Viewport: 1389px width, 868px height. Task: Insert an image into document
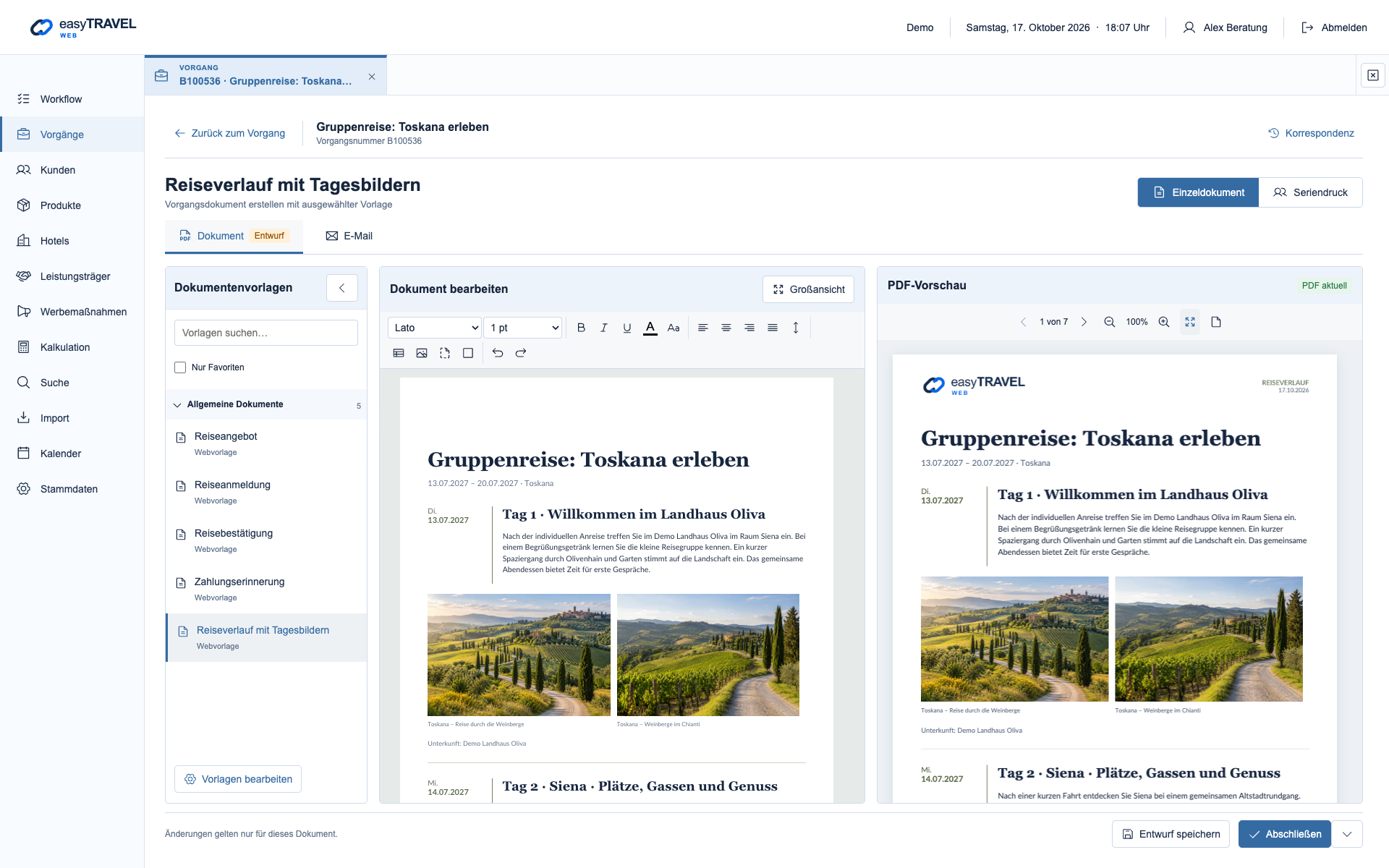(422, 353)
